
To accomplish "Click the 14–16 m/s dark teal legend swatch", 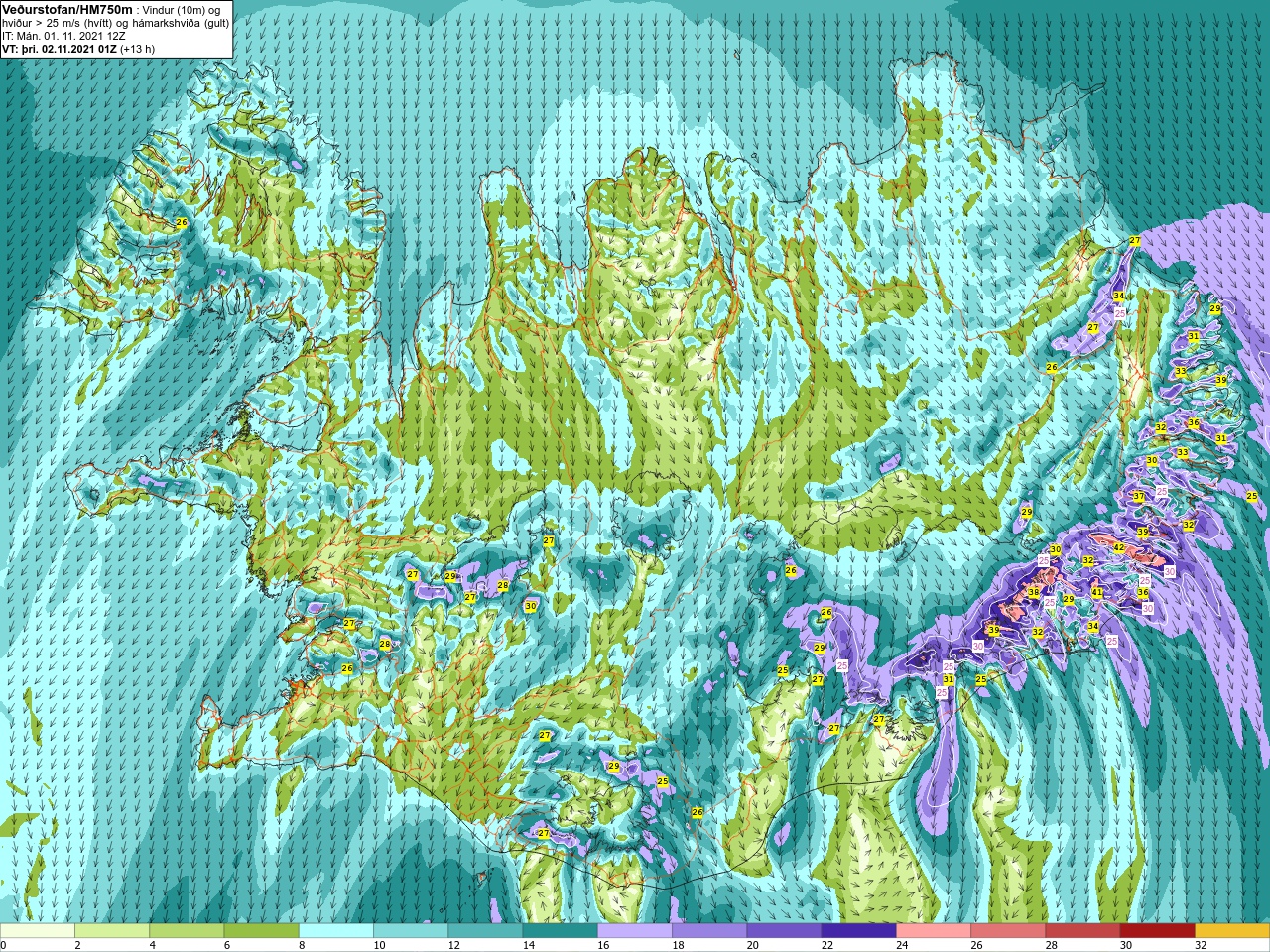I will pyautogui.click(x=561, y=931).
